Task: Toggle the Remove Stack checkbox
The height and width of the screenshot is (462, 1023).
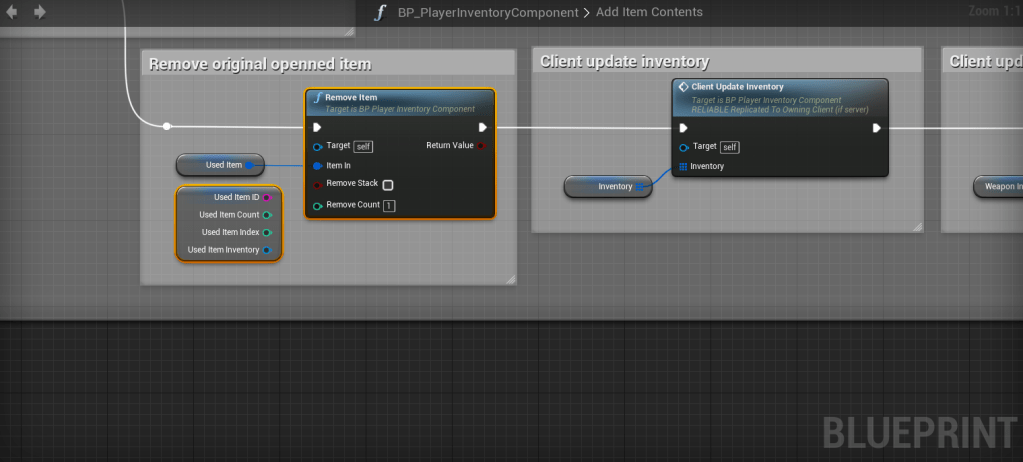Action: 388,185
